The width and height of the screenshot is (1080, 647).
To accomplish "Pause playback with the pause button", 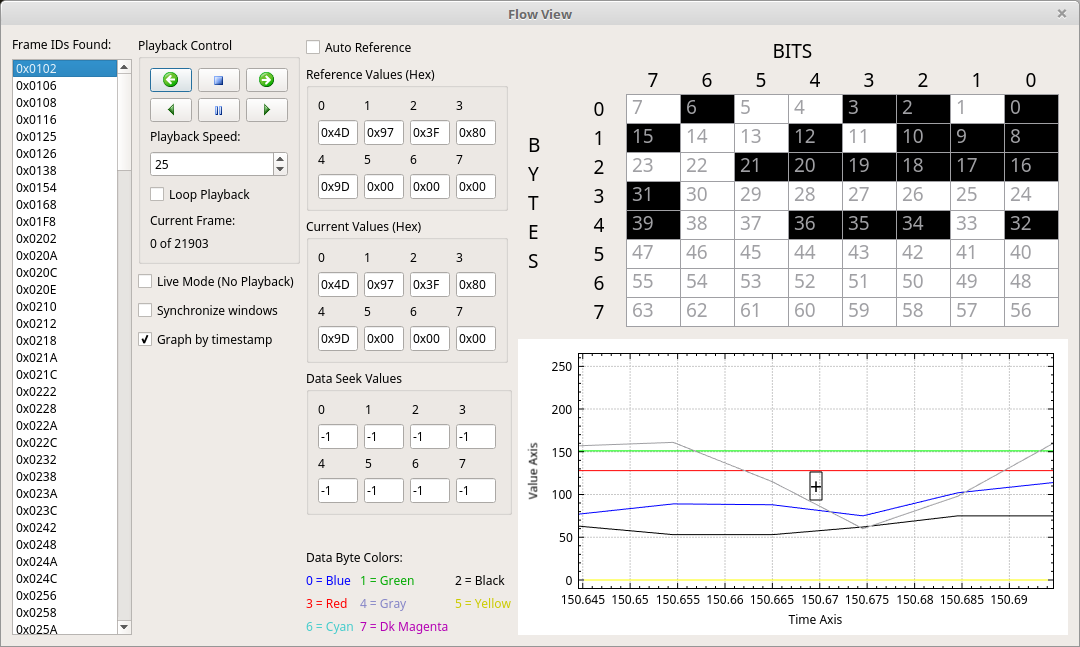I will (218, 110).
